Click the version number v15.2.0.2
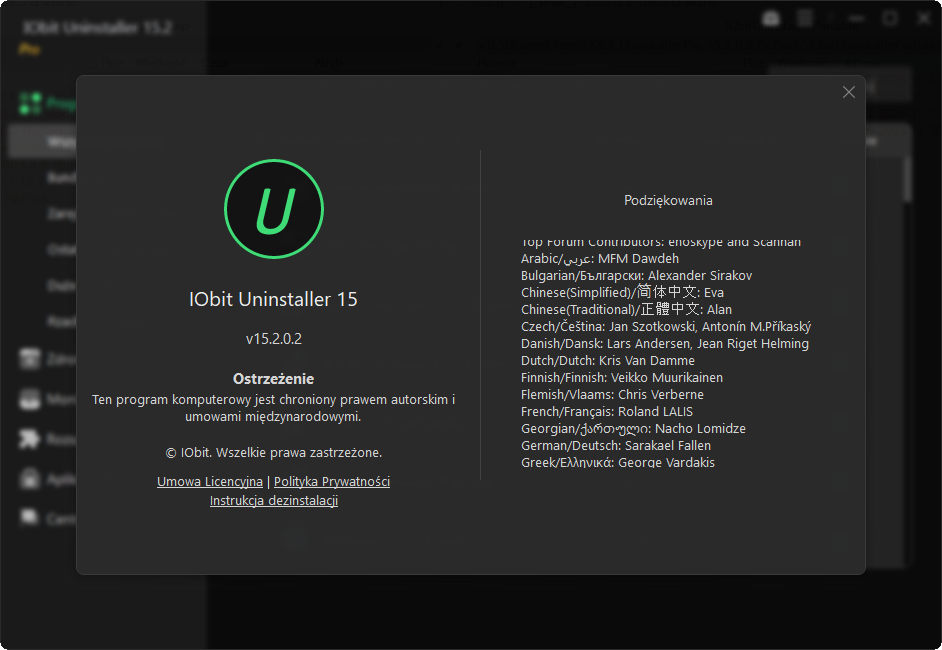942x650 pixels. pyautogui.click(x=274, y=339)
